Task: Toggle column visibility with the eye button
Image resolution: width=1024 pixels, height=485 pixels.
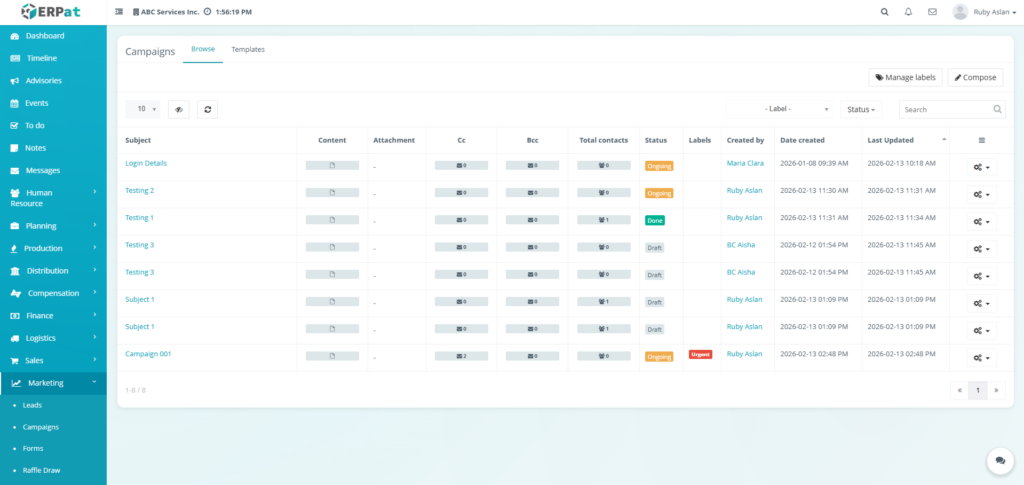Action: 179,109
